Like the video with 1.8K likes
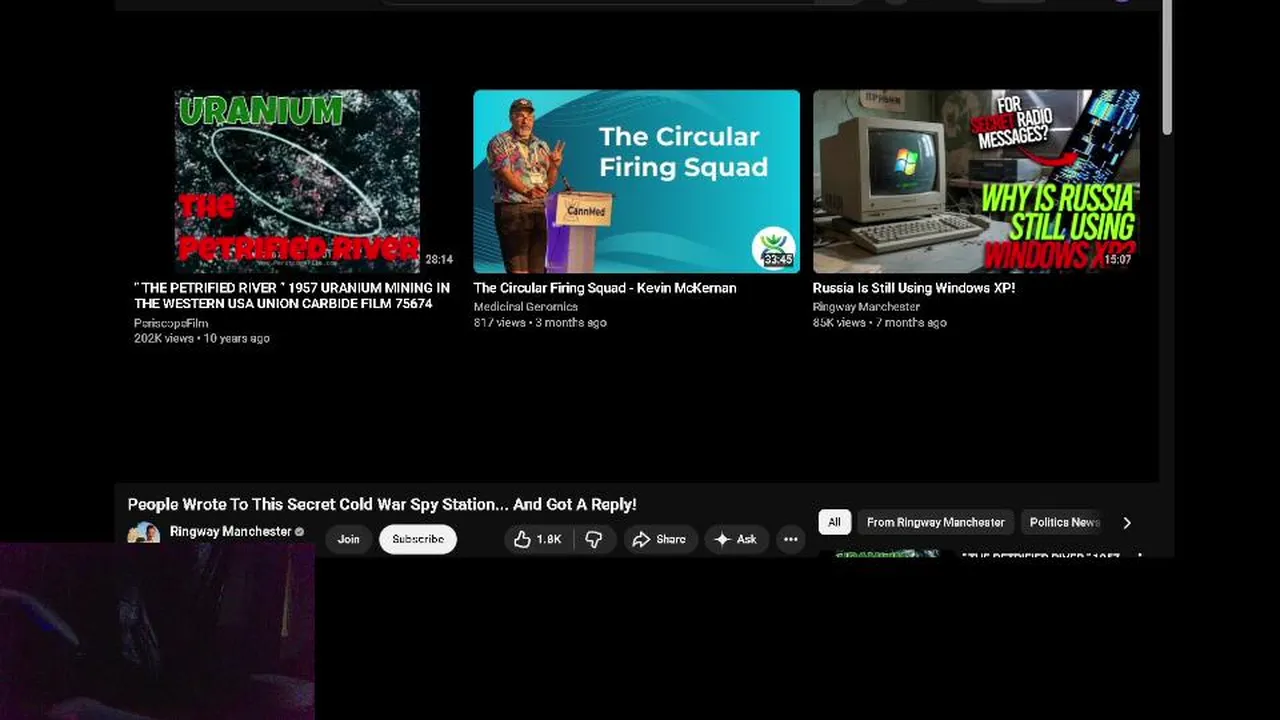Image resolution: width=1280 pixels, height=720 pixels. [537, 539]
